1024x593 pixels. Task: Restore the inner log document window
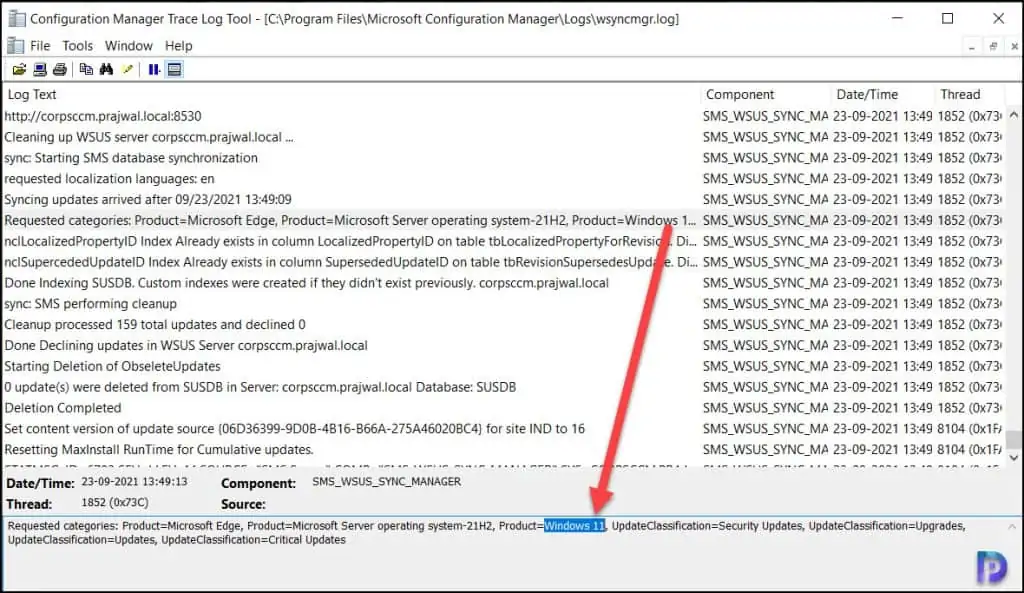[x=993, y=46]
